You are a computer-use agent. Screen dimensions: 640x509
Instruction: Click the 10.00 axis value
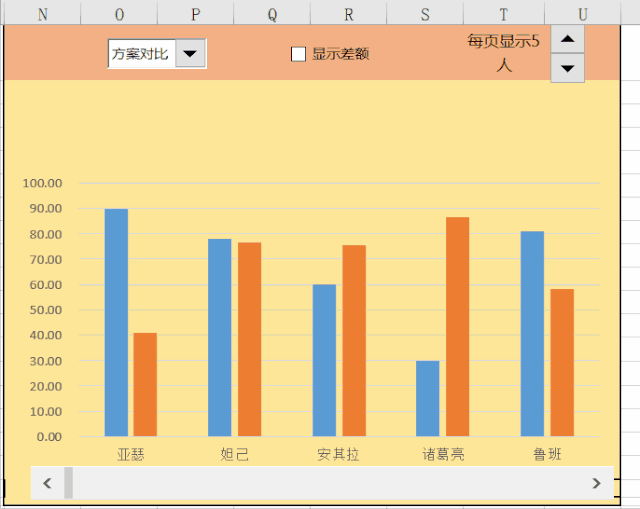click(x=46, y=412)
